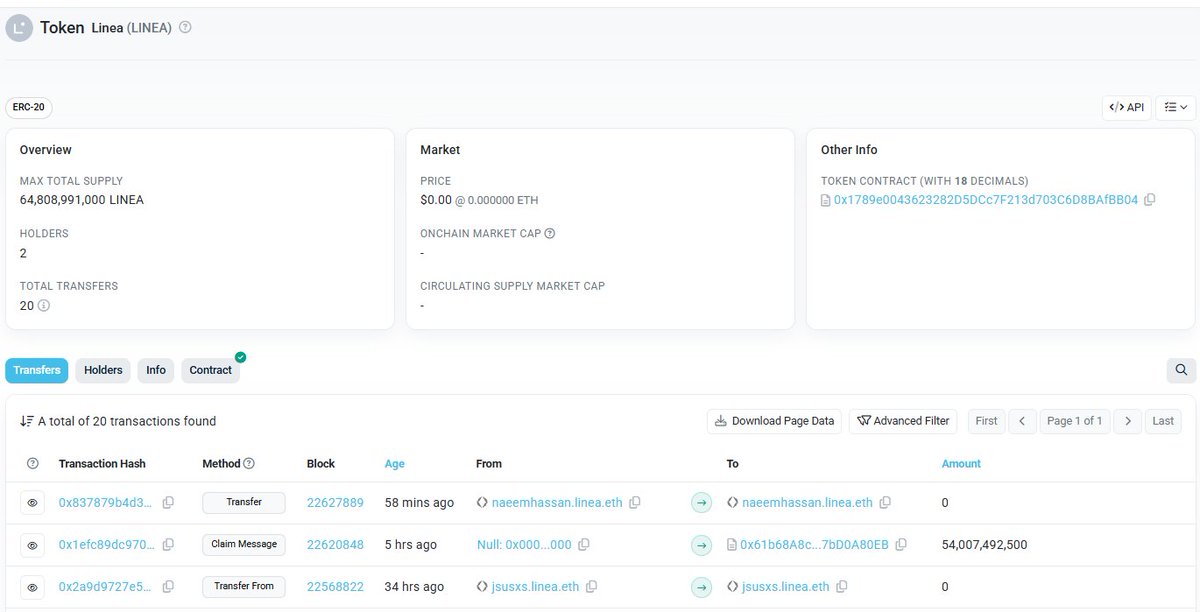This screenshot has height=612, width=1200.
Task: Open token contract address 0x1789e004...BAfBB04
Action: (x=985, y=200)
